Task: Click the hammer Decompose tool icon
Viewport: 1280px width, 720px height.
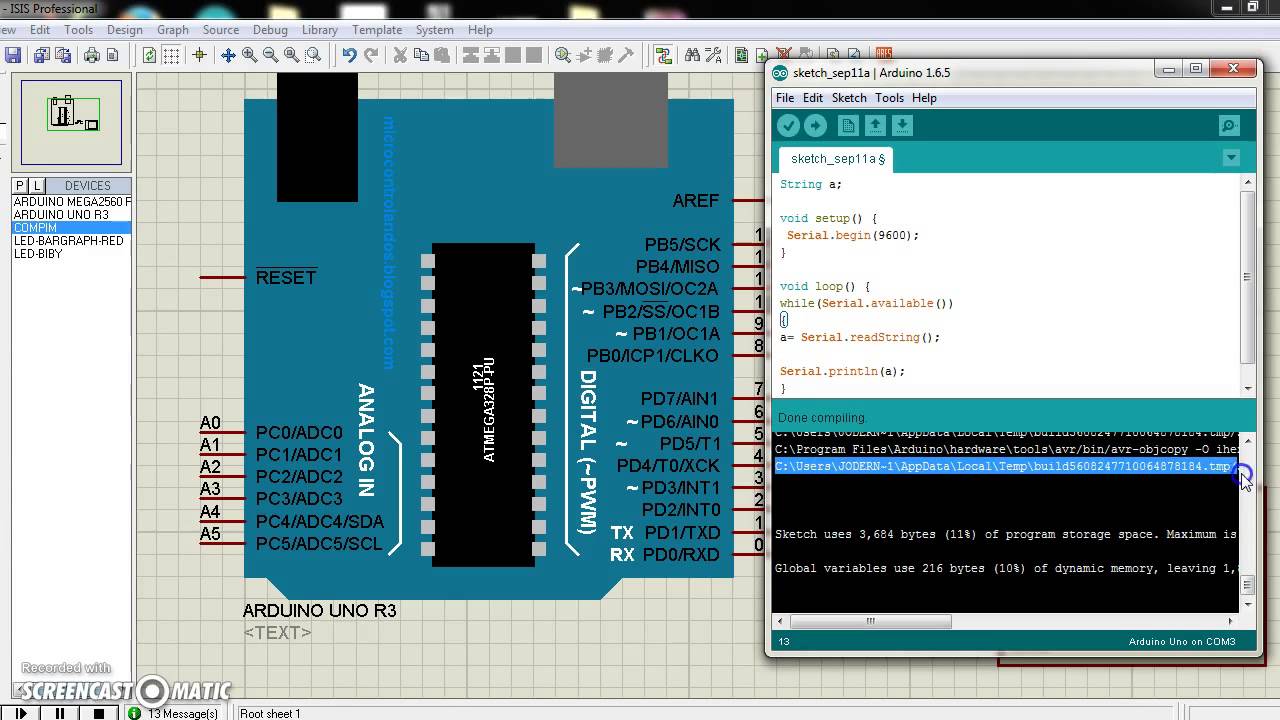Action: click(x=627, y=56)
